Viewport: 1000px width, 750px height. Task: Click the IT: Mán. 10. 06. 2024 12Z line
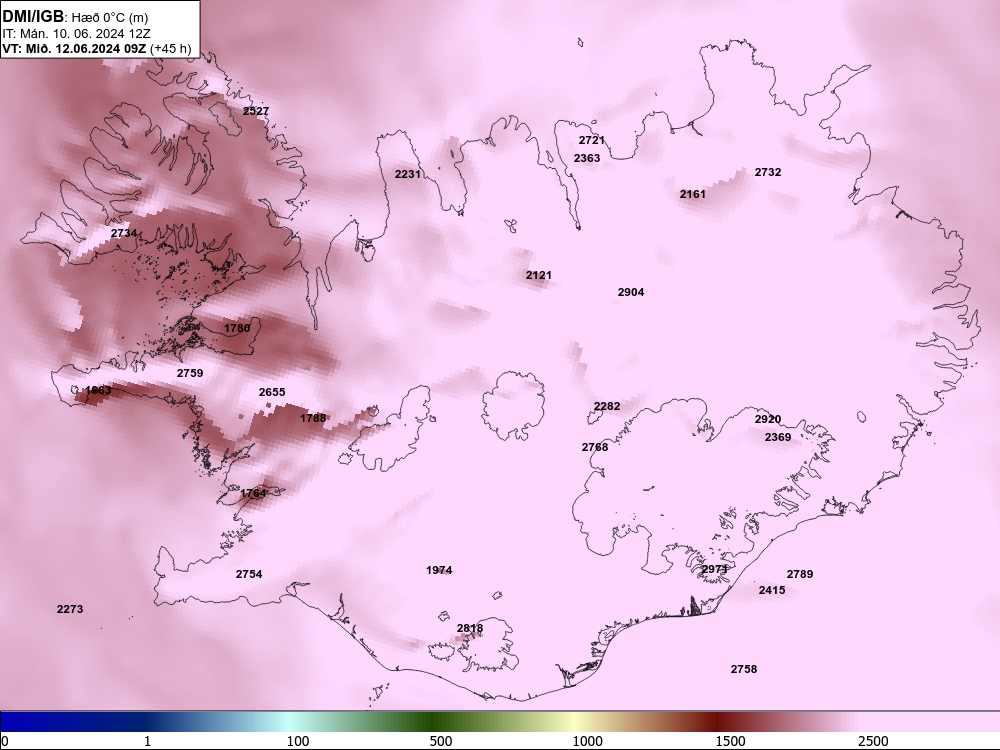coord(76,33)
